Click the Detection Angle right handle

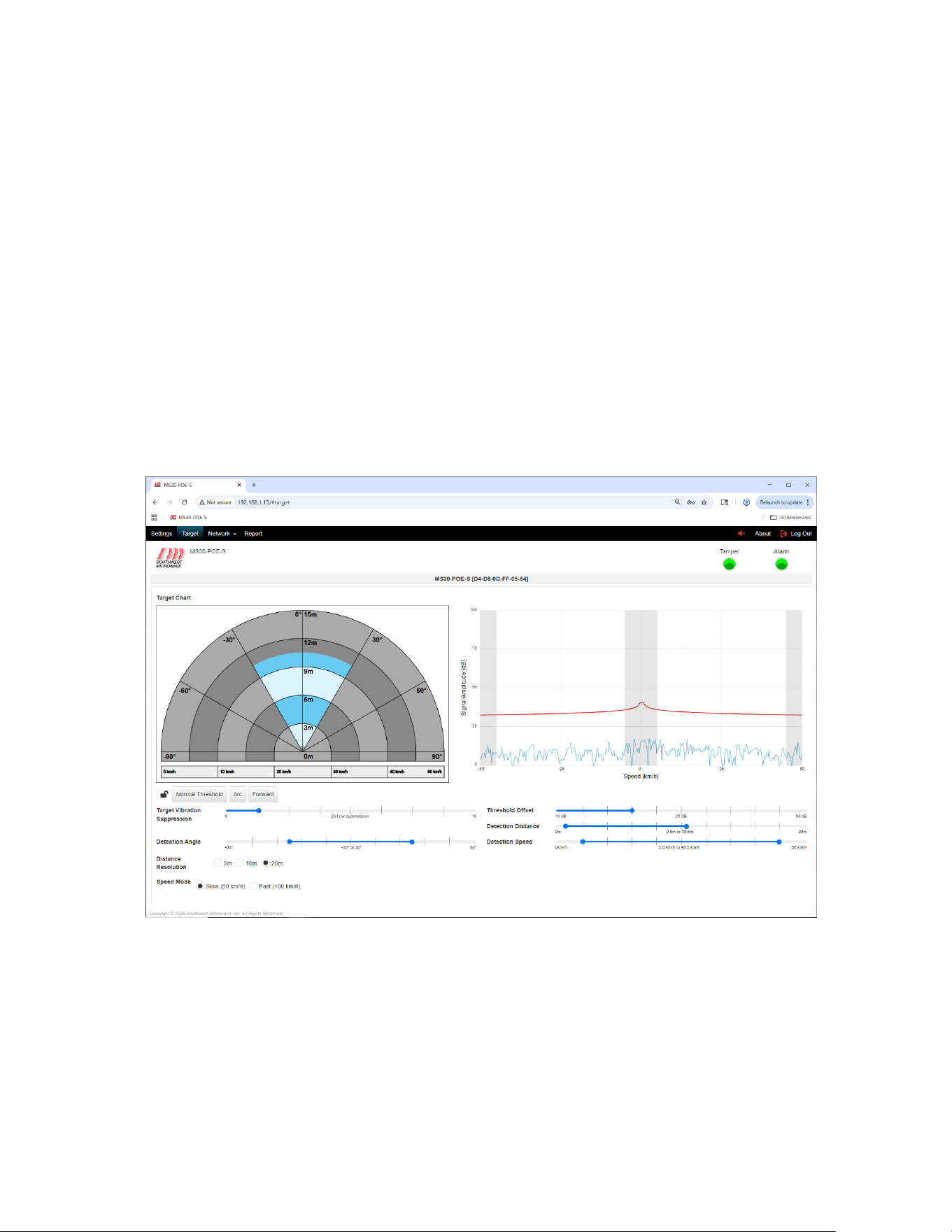(x=412, y=842)
